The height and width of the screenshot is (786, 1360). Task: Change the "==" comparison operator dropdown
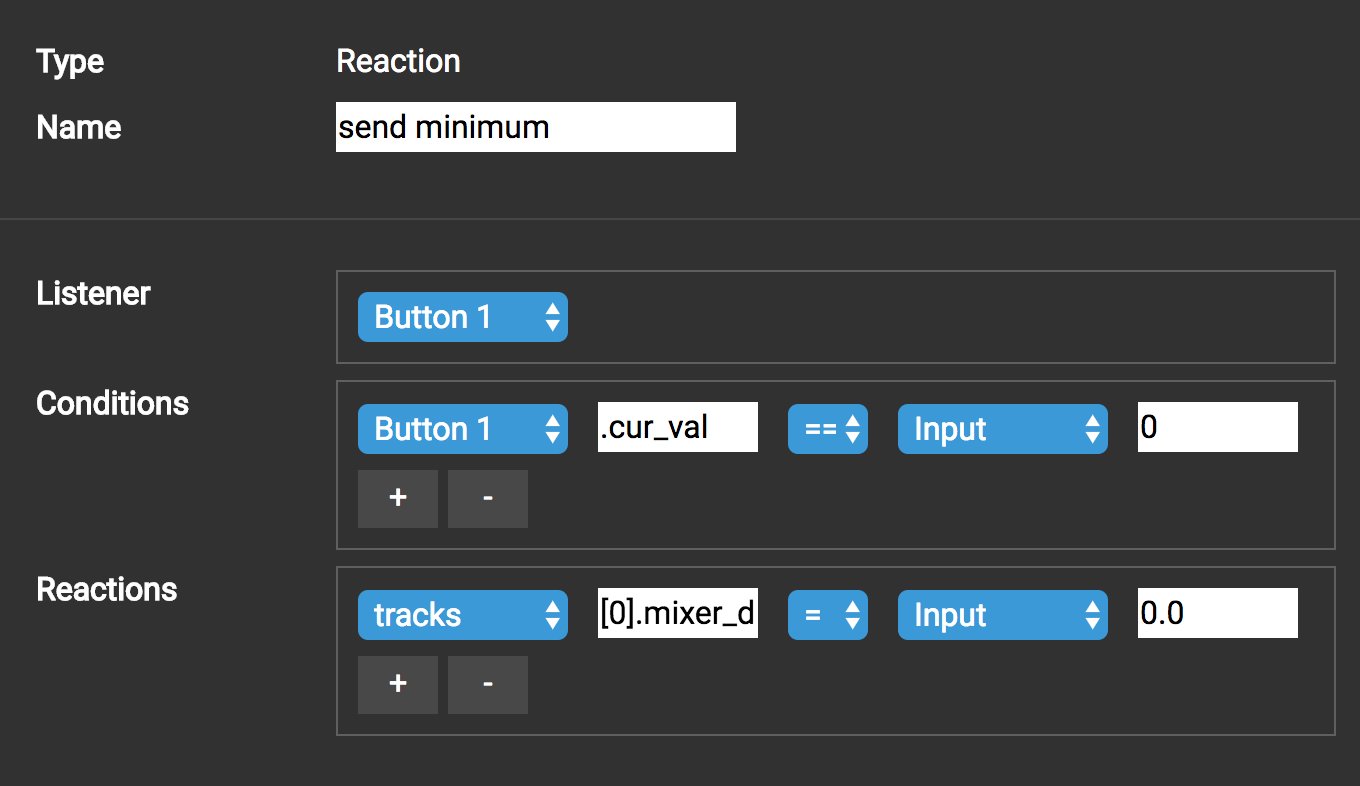click(827, 429)
